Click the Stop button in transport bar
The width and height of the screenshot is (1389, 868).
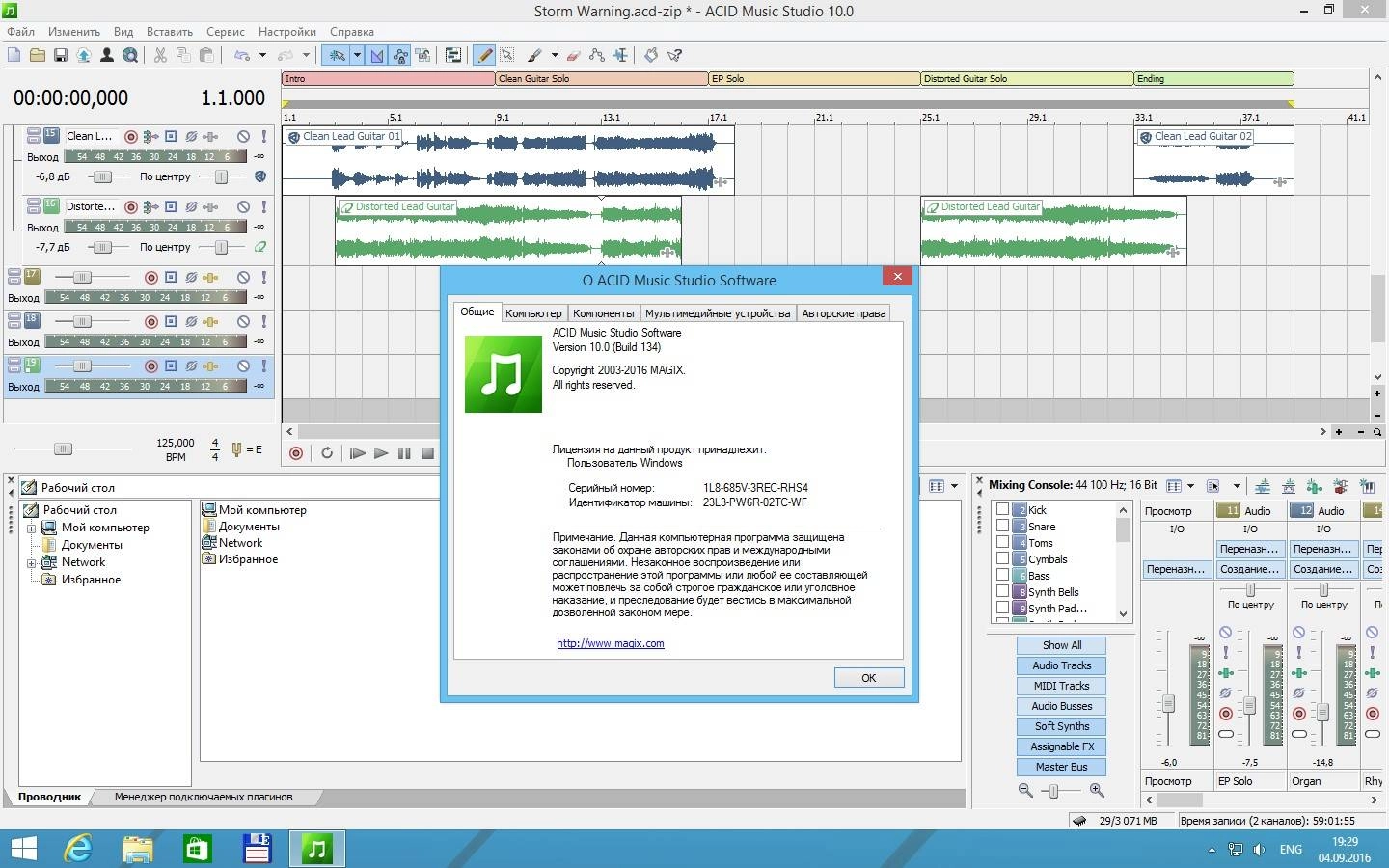427,452
